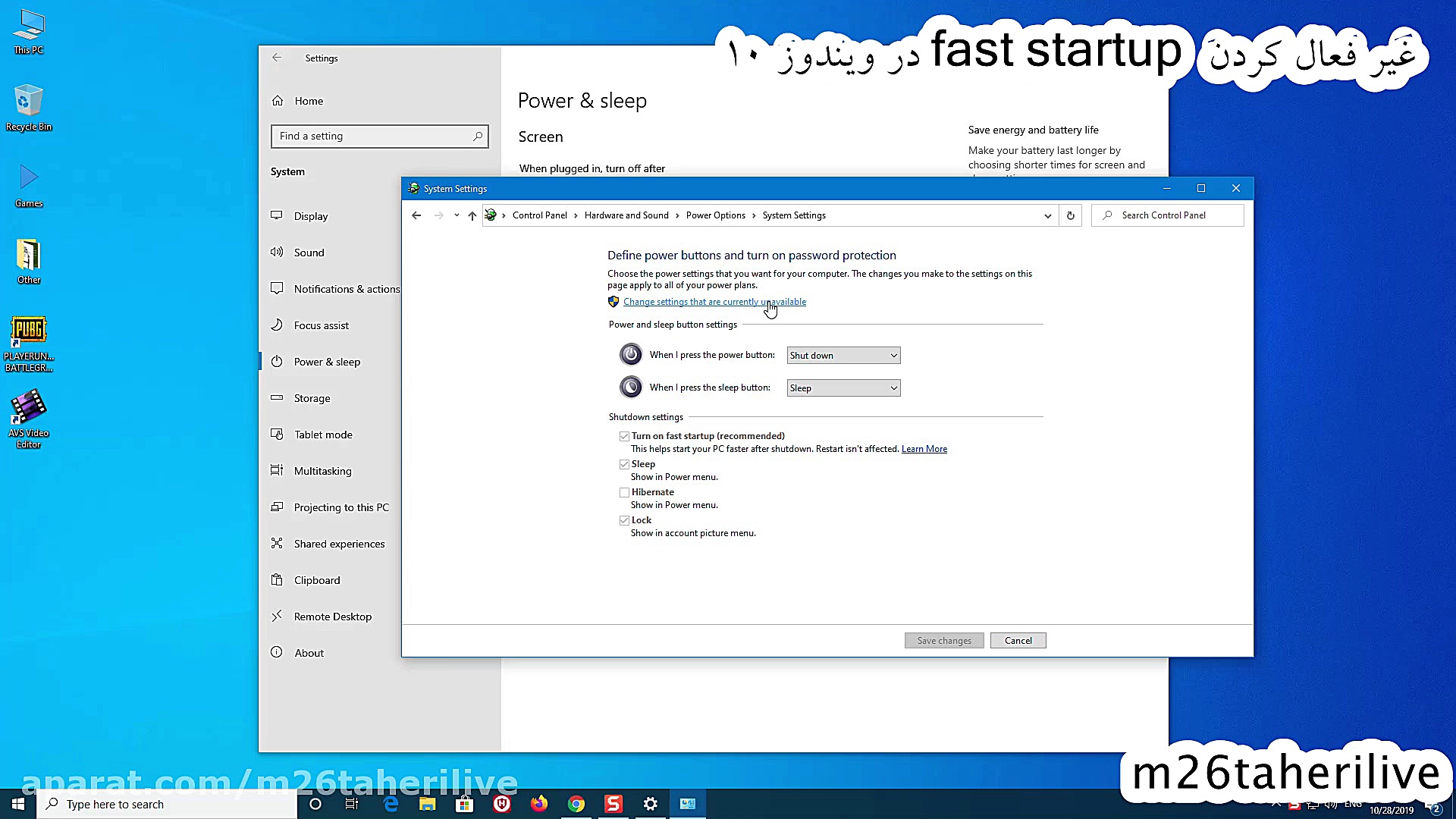
Task: Uncheck Turn on fast startup (recommended)
Action: [624, 435]
